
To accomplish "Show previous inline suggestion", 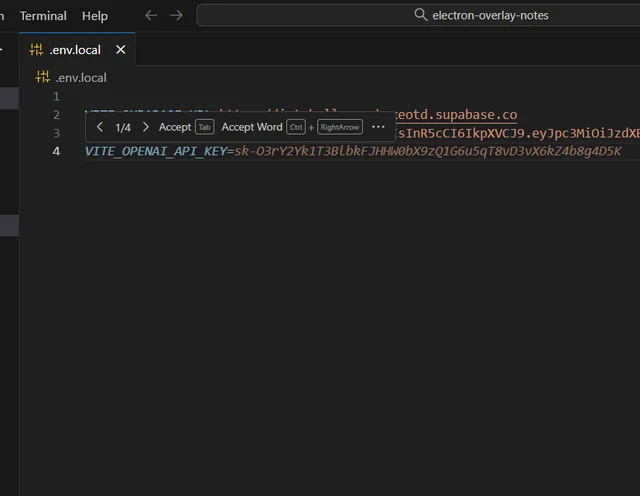I will (x=100, y=127).
